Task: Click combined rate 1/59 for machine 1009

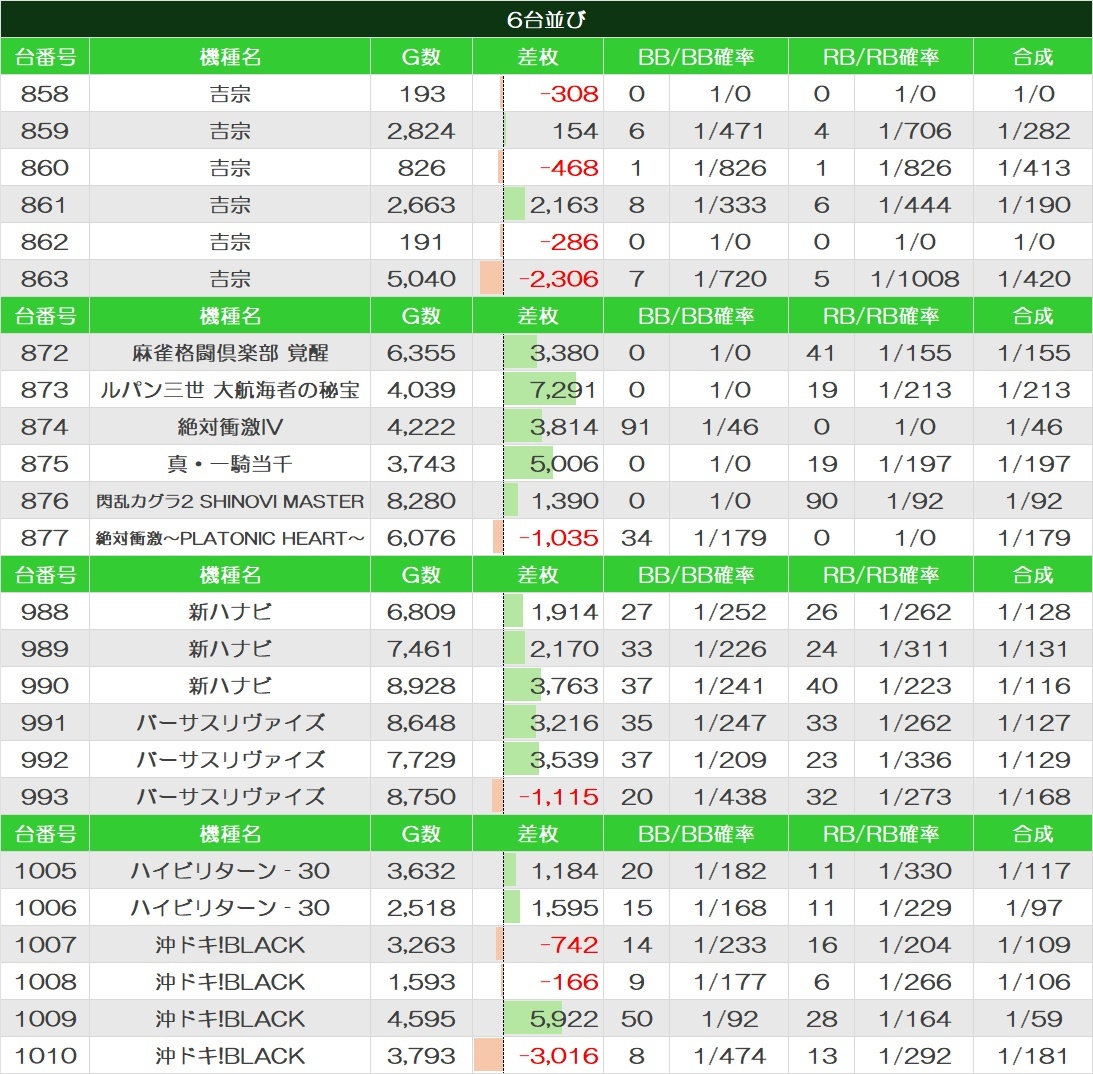Action: 1033,1019
